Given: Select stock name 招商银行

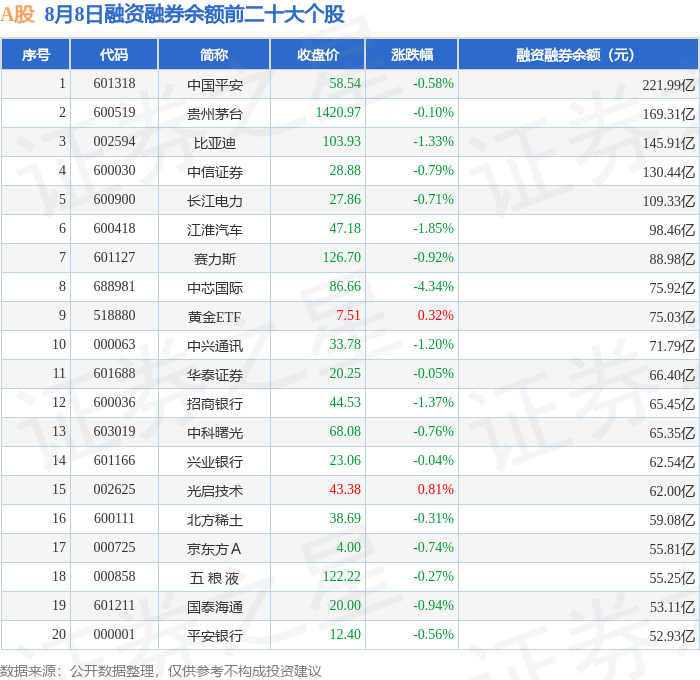Looking at the screenshot, I should 215,404.
